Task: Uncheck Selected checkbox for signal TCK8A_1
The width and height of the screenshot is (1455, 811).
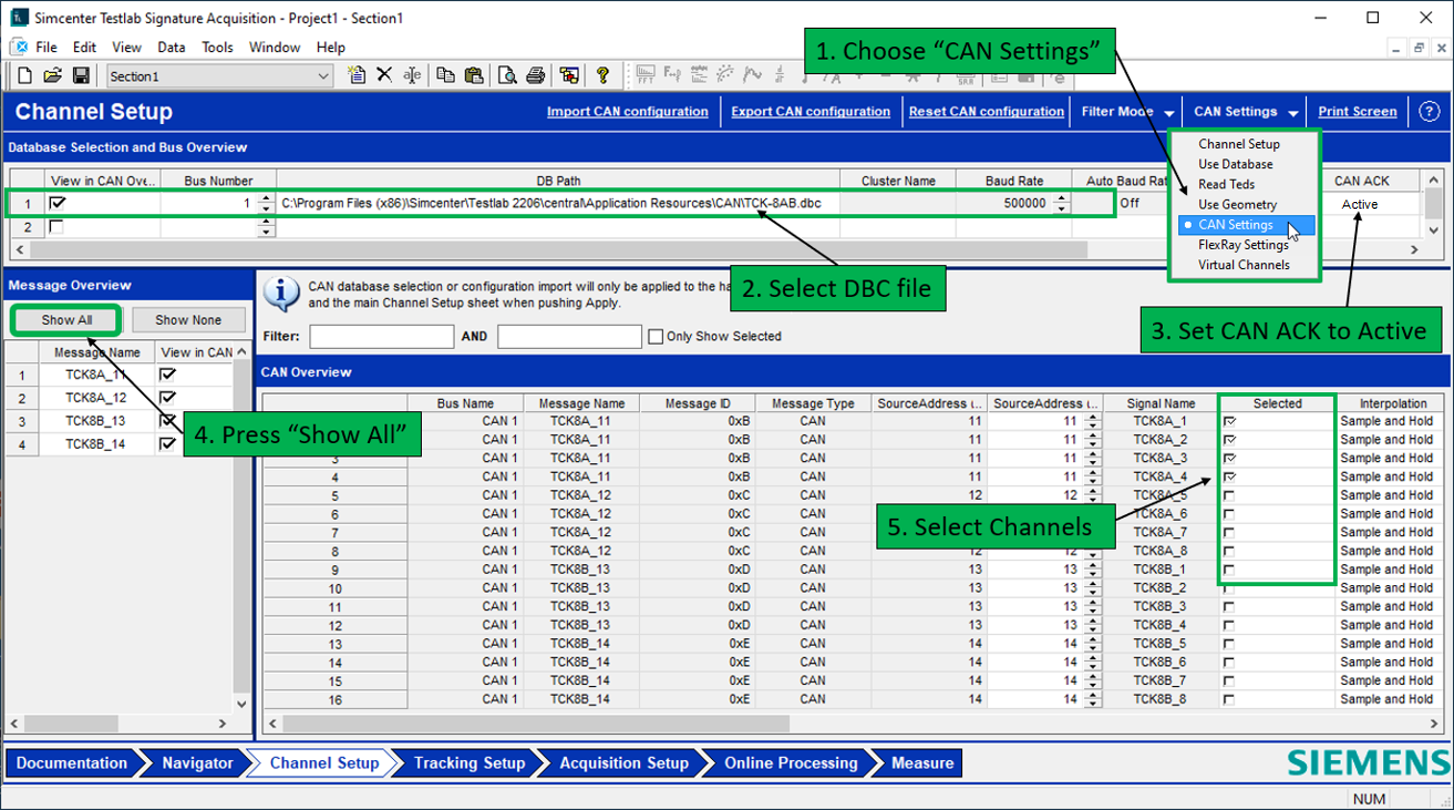Action: [x=1230, y=422]
